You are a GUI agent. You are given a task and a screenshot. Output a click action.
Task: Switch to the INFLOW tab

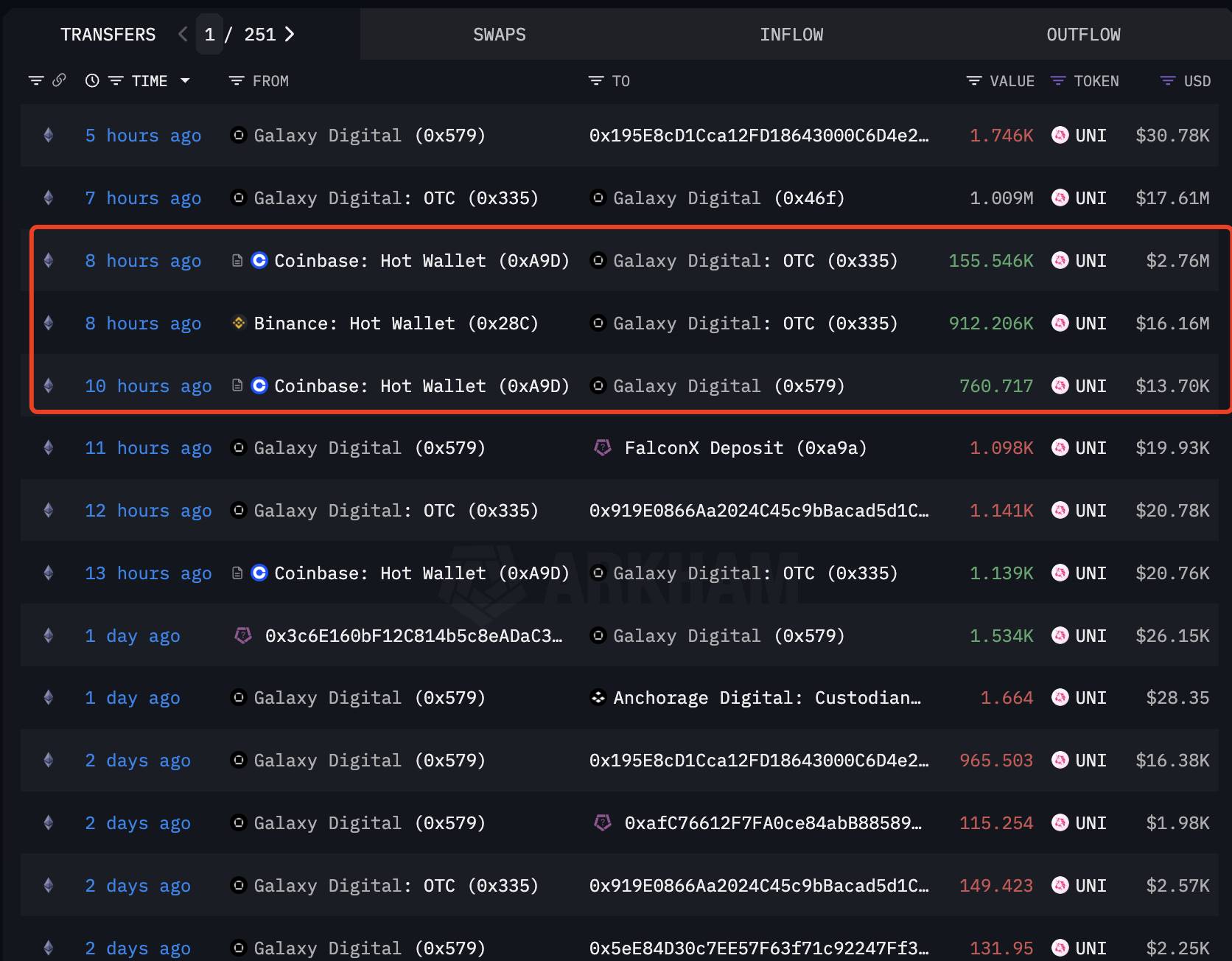[x=791, y=35]
